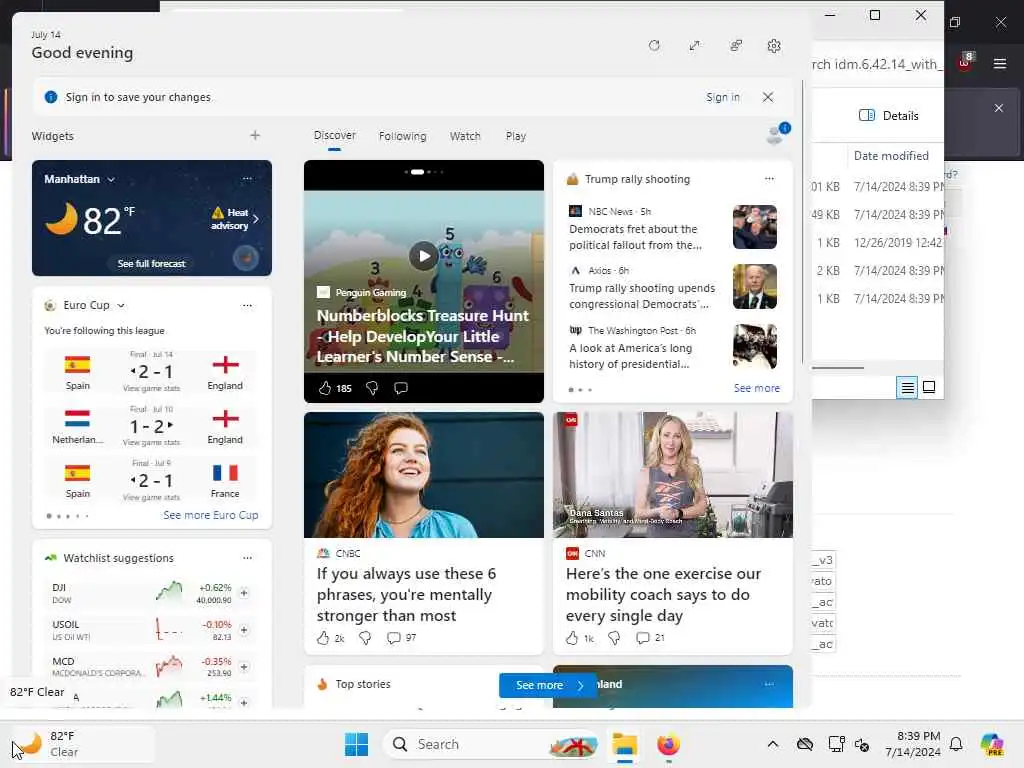Switch Explorer to large thumbnails view icon
This screenshot has height=768, width=1024.
pos(929,387)
